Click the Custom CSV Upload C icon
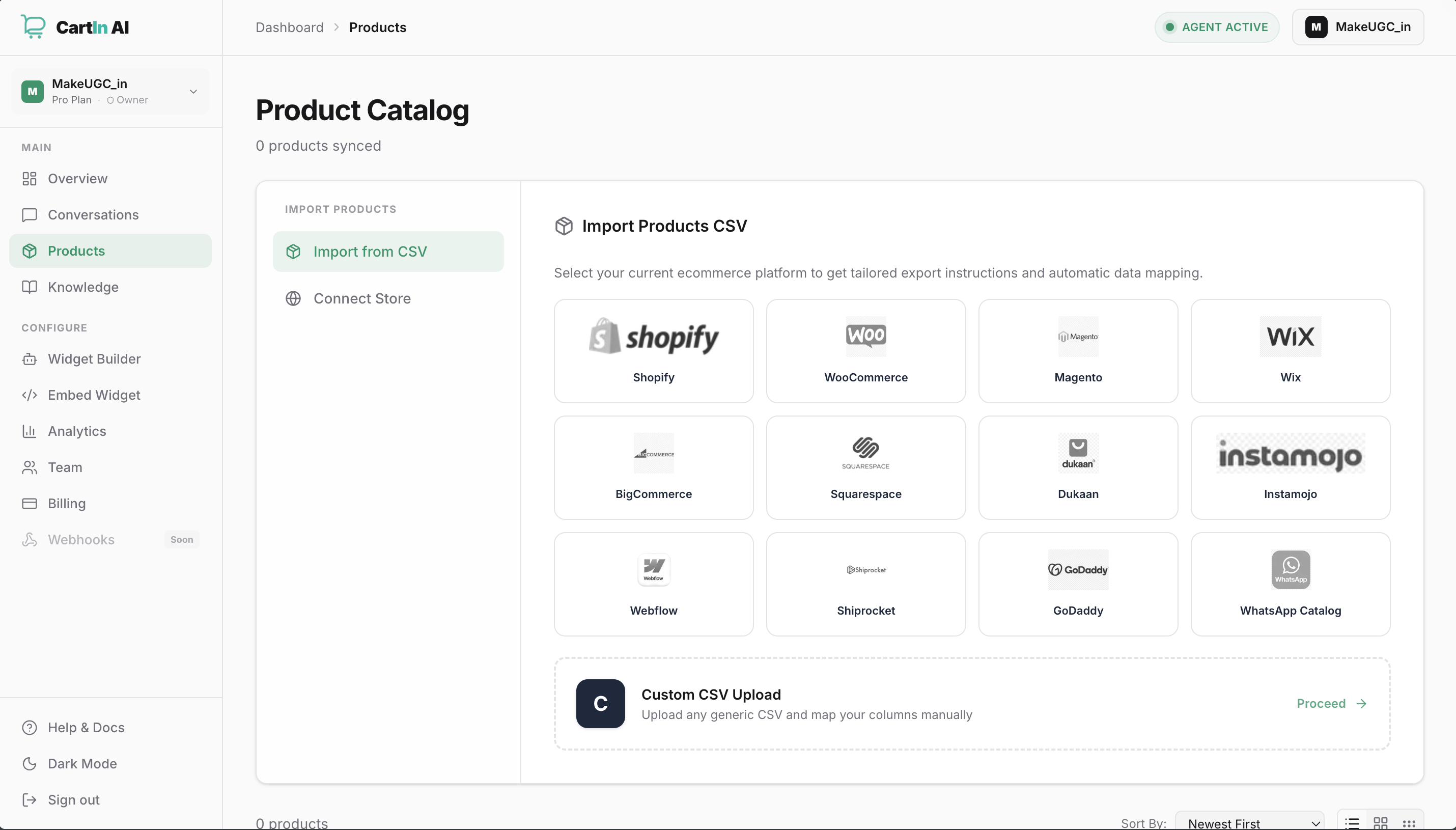 (x=600, y=703)
